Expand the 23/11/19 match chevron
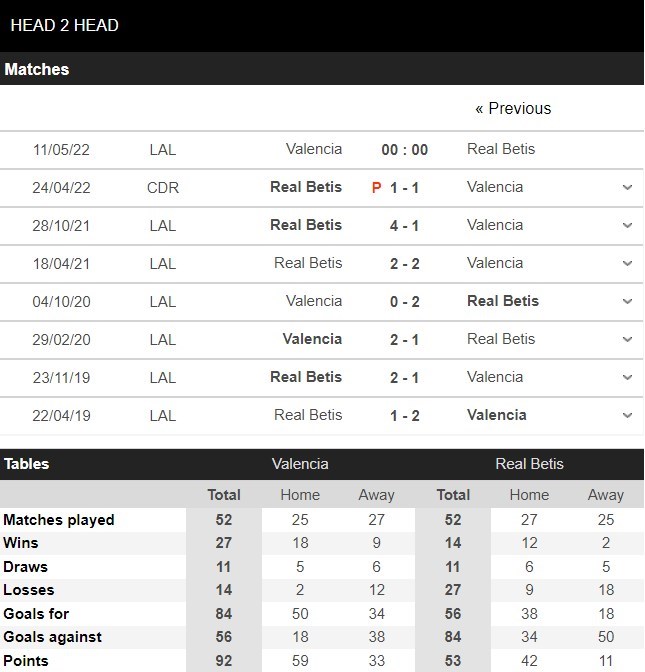This screenshot has height=672, width=645. (x=627, y=377)
